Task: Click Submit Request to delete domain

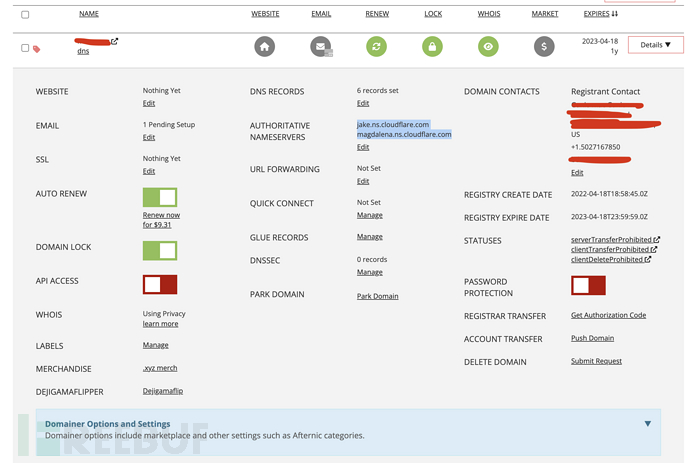Action: click(x=596, y=361)
